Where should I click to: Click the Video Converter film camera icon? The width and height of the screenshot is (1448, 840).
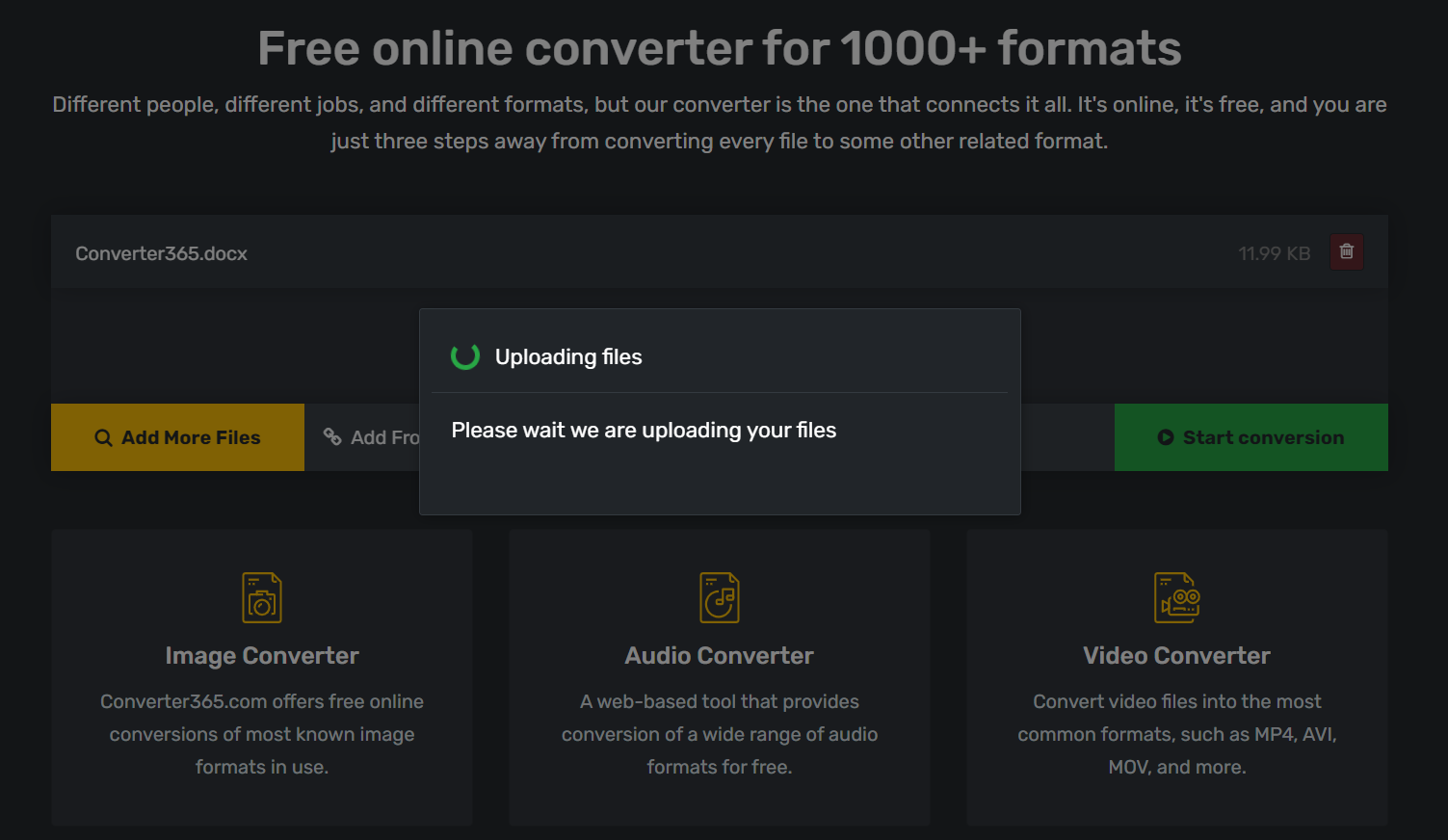pyautogui.click(x=1176, y=598)
